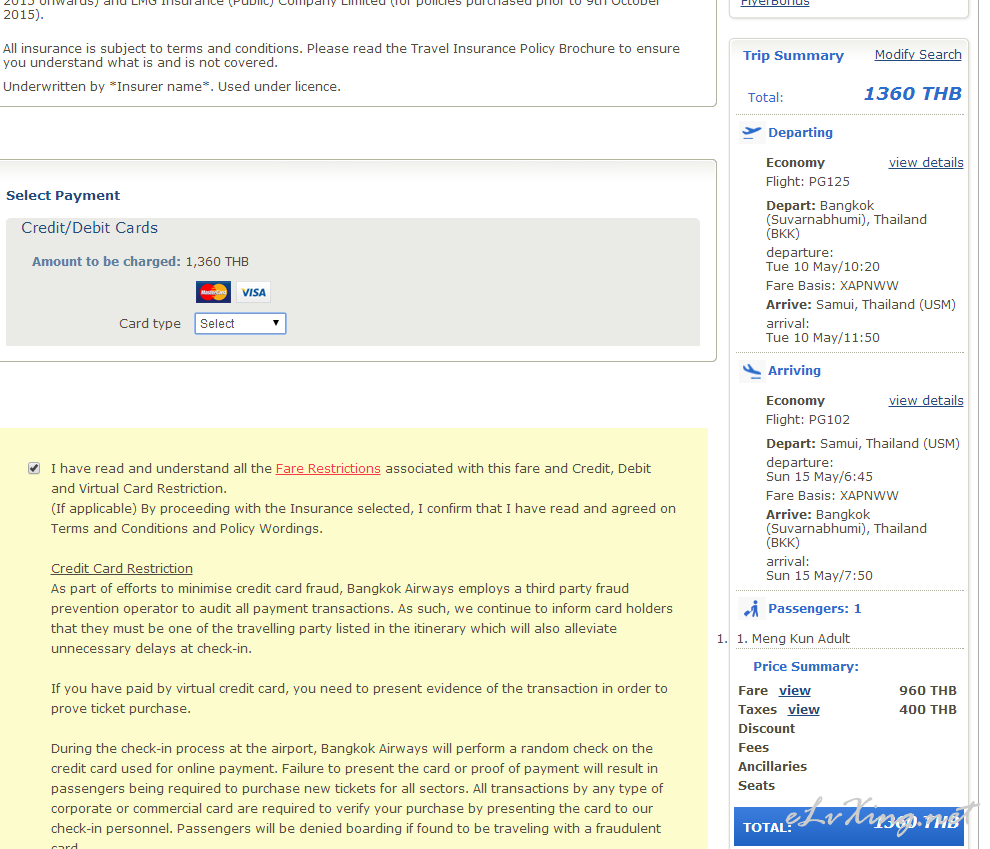The height and width of the screenshot is (849, 990).
Task: Click the Sun 15 May/7:50 arrival time
Action: (820, 576)
